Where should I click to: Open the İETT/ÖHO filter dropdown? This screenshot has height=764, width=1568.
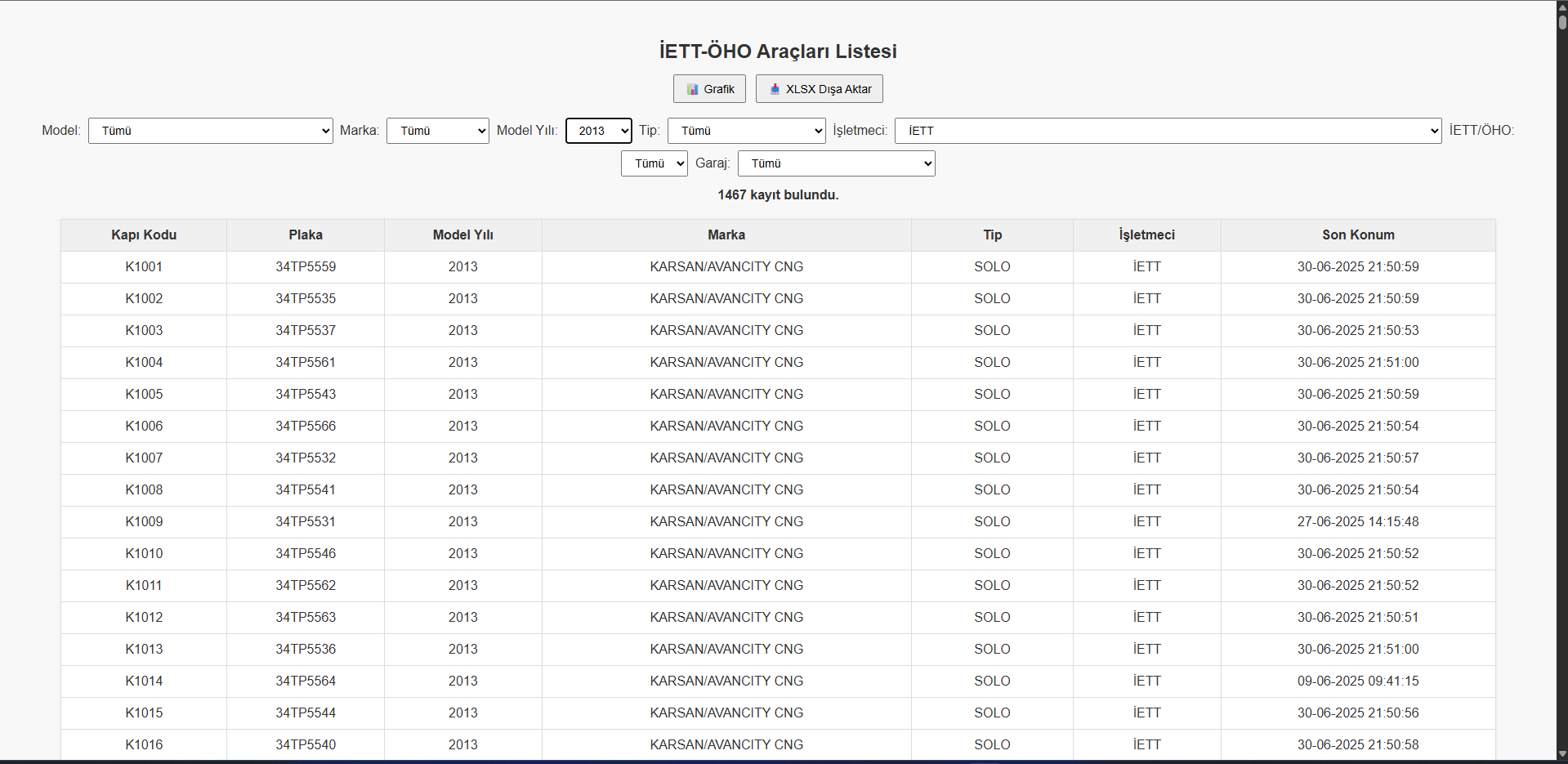[x=654, y=163]
